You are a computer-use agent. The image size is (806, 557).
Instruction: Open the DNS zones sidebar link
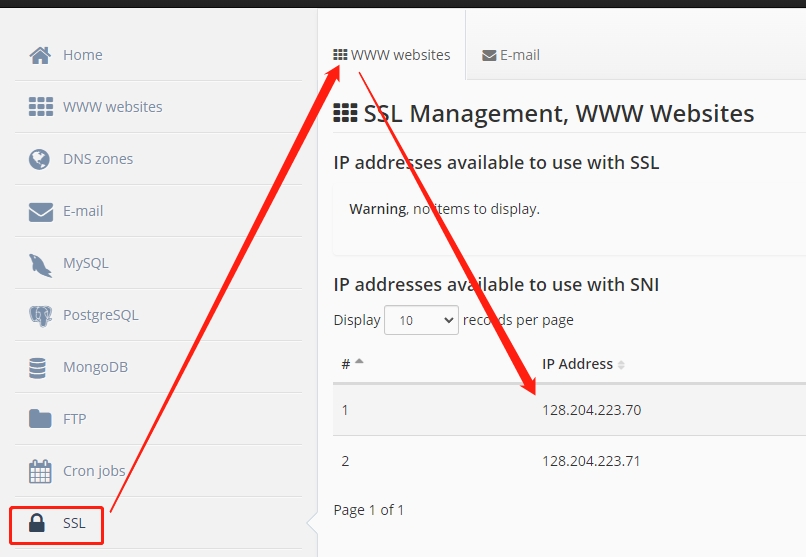[x=98, y=159]
